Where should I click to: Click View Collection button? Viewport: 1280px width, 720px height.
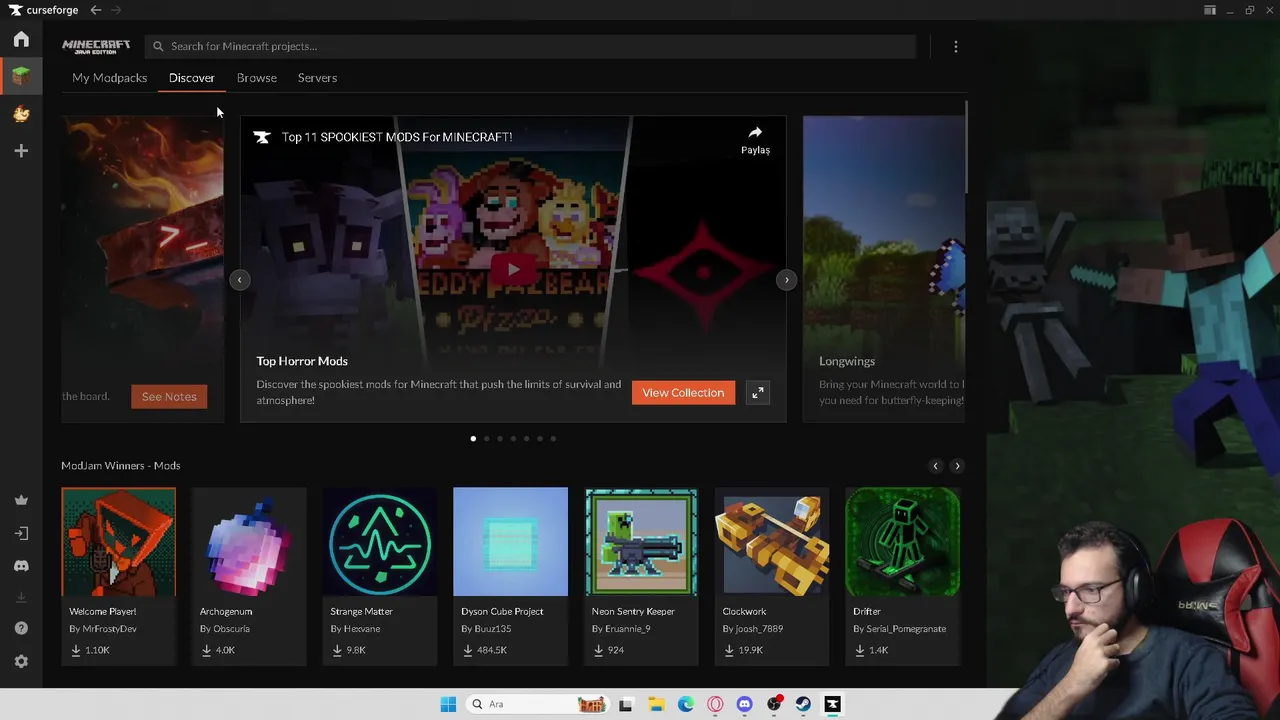(683, 393)
